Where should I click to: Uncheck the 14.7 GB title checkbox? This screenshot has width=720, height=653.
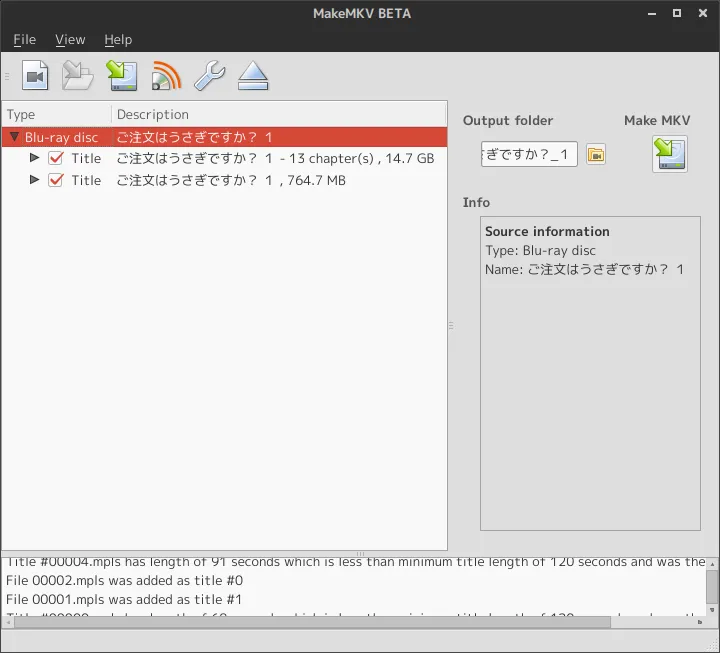[x=56, y=158]
